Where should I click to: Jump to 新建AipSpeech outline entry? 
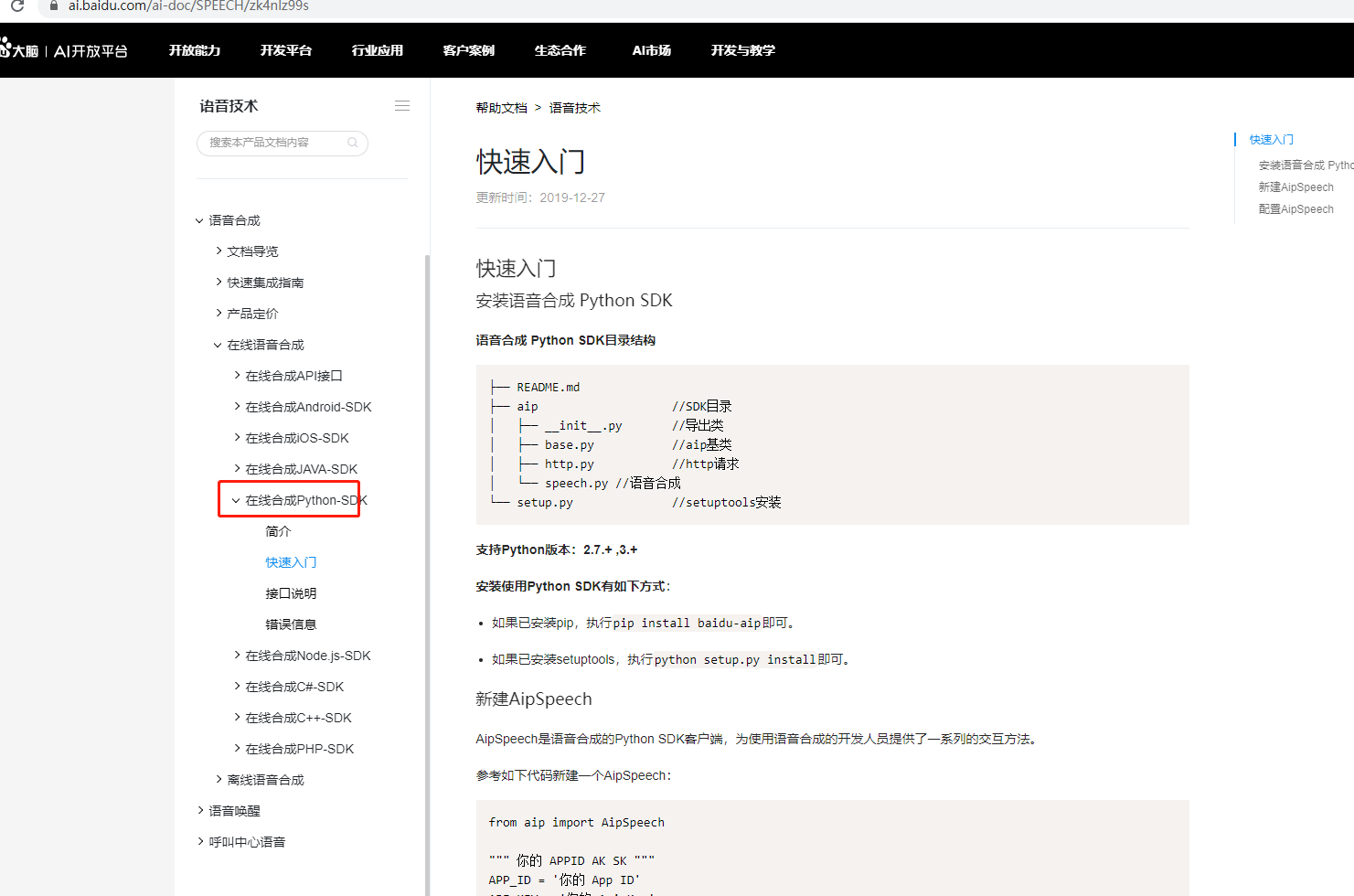(x=1295, y=187)
